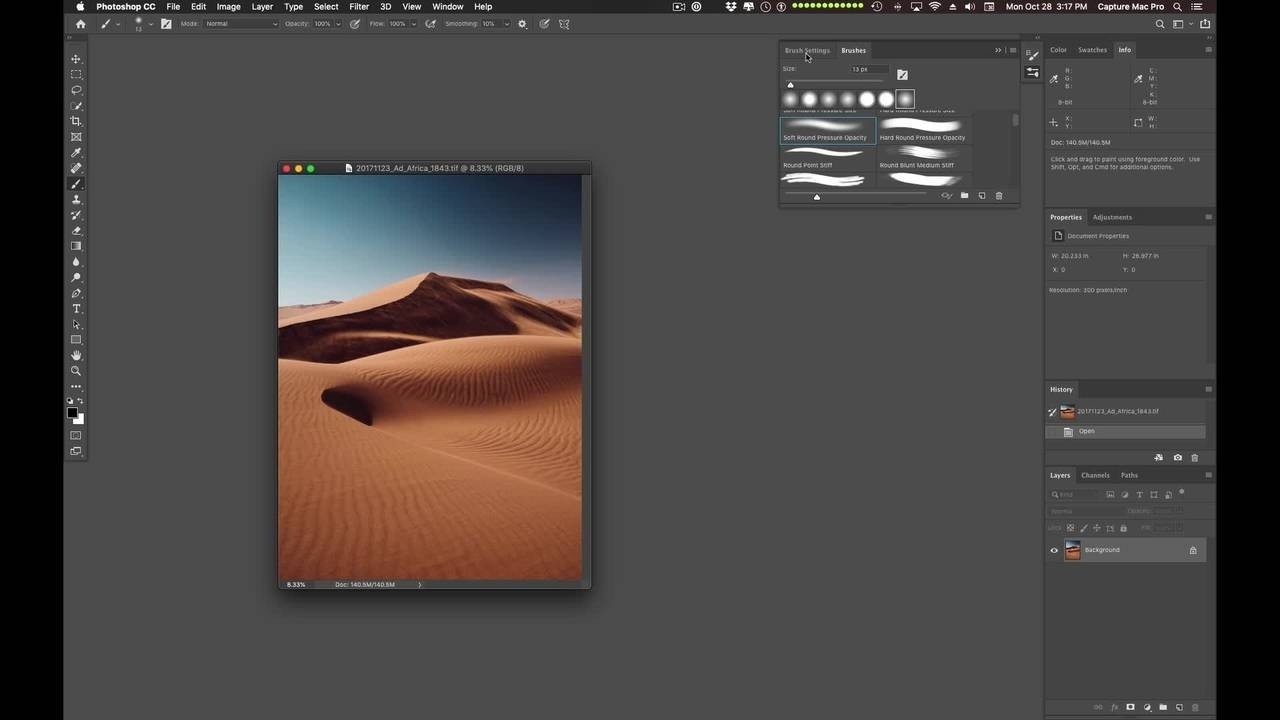Switch to the Channels tab
This screenshot has height=720, width=1280.
[x=1095, y=475]
